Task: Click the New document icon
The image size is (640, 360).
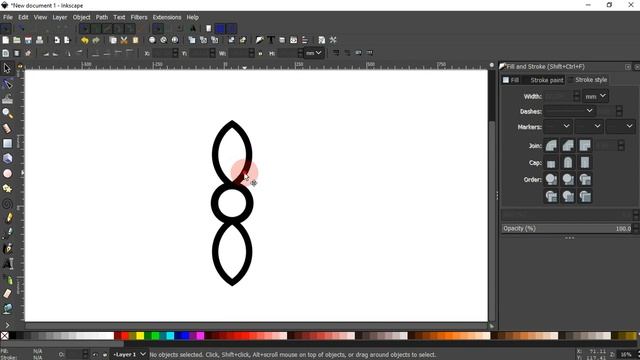Action: pyautogui.click(x=5, y=40)
